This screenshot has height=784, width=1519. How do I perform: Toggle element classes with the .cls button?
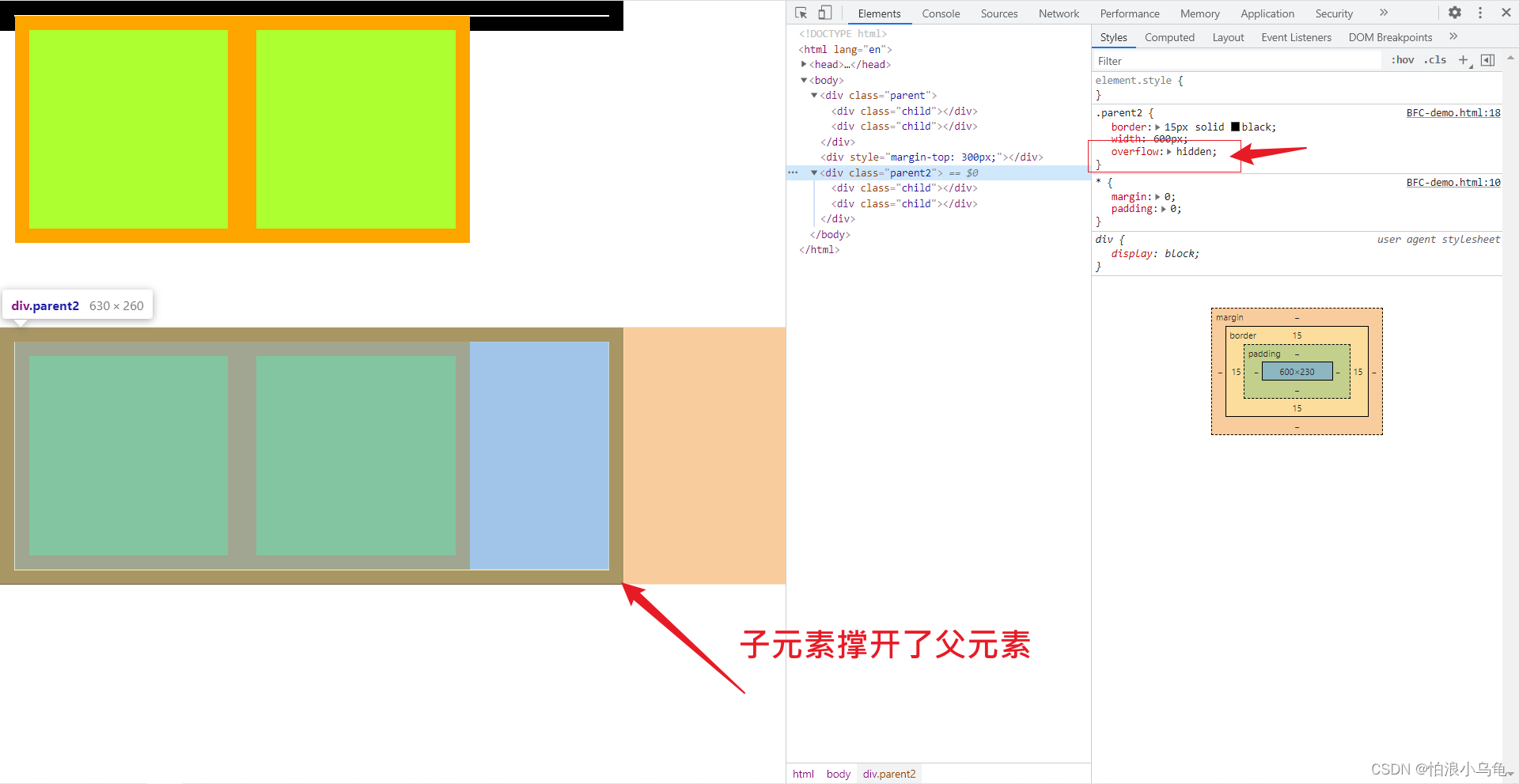tap(1434, 59)
